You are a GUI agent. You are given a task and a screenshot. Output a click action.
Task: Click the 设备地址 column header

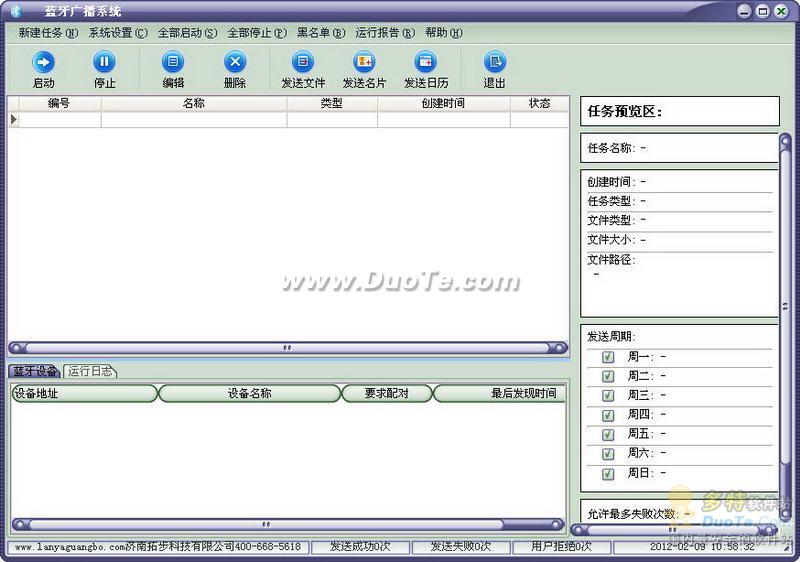point(85,393)
